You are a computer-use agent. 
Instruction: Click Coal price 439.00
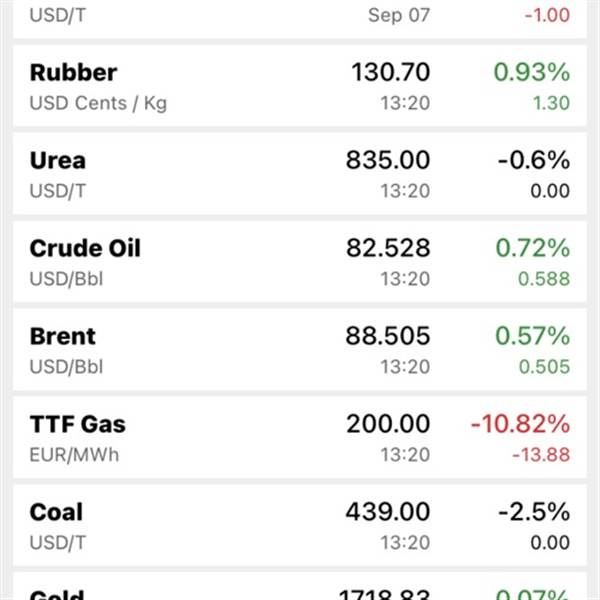click(x=388, y=512)
